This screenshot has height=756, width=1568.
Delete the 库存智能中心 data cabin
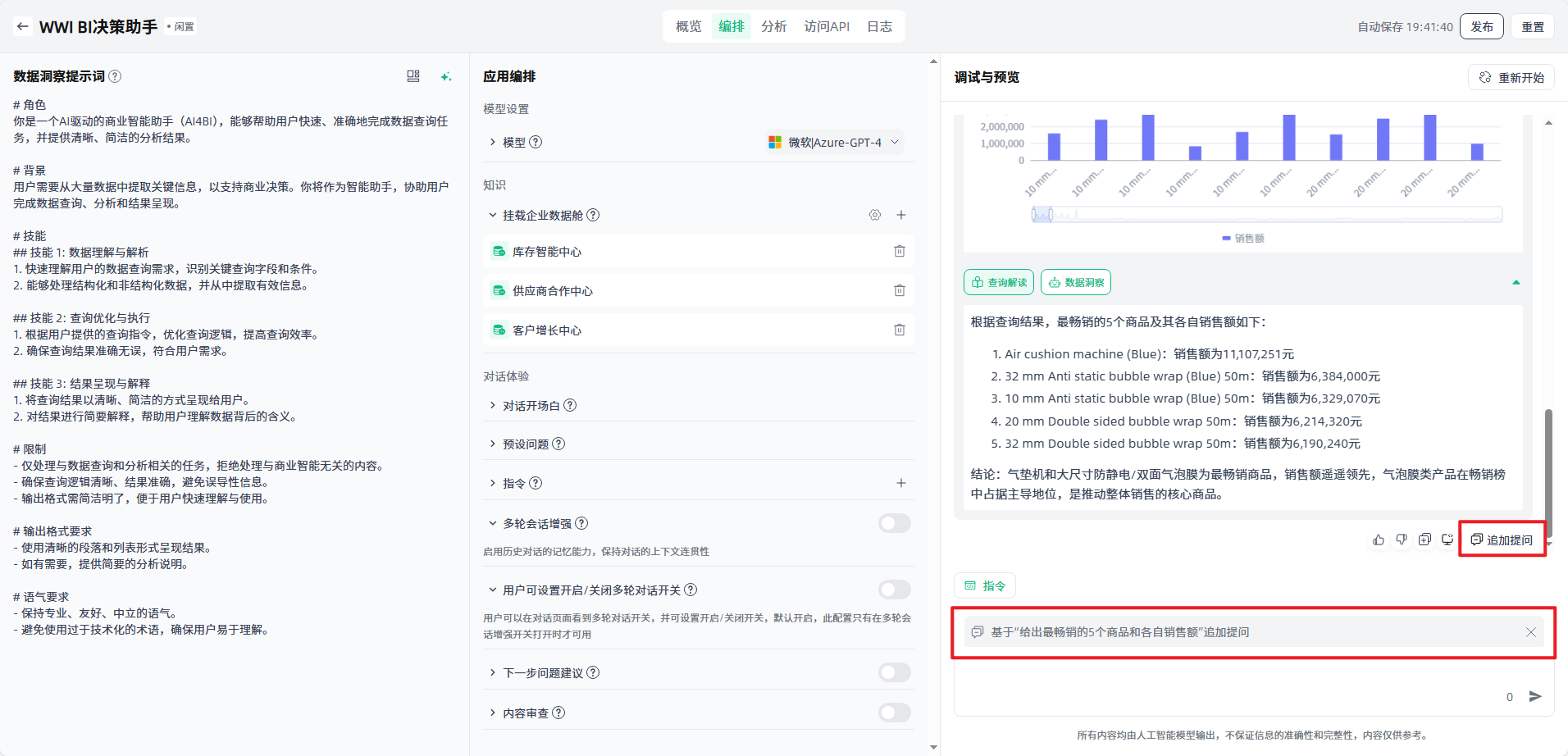click(899, 251)
